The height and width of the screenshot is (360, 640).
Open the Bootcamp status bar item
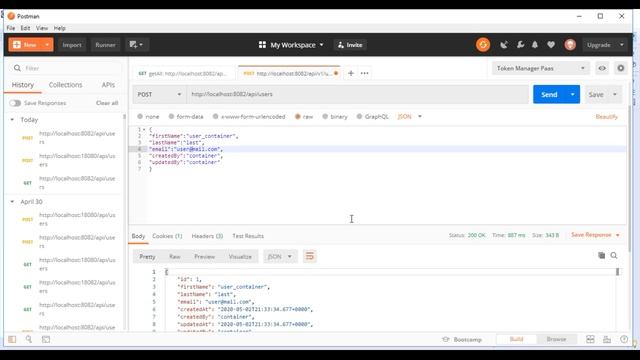(462, 339)
